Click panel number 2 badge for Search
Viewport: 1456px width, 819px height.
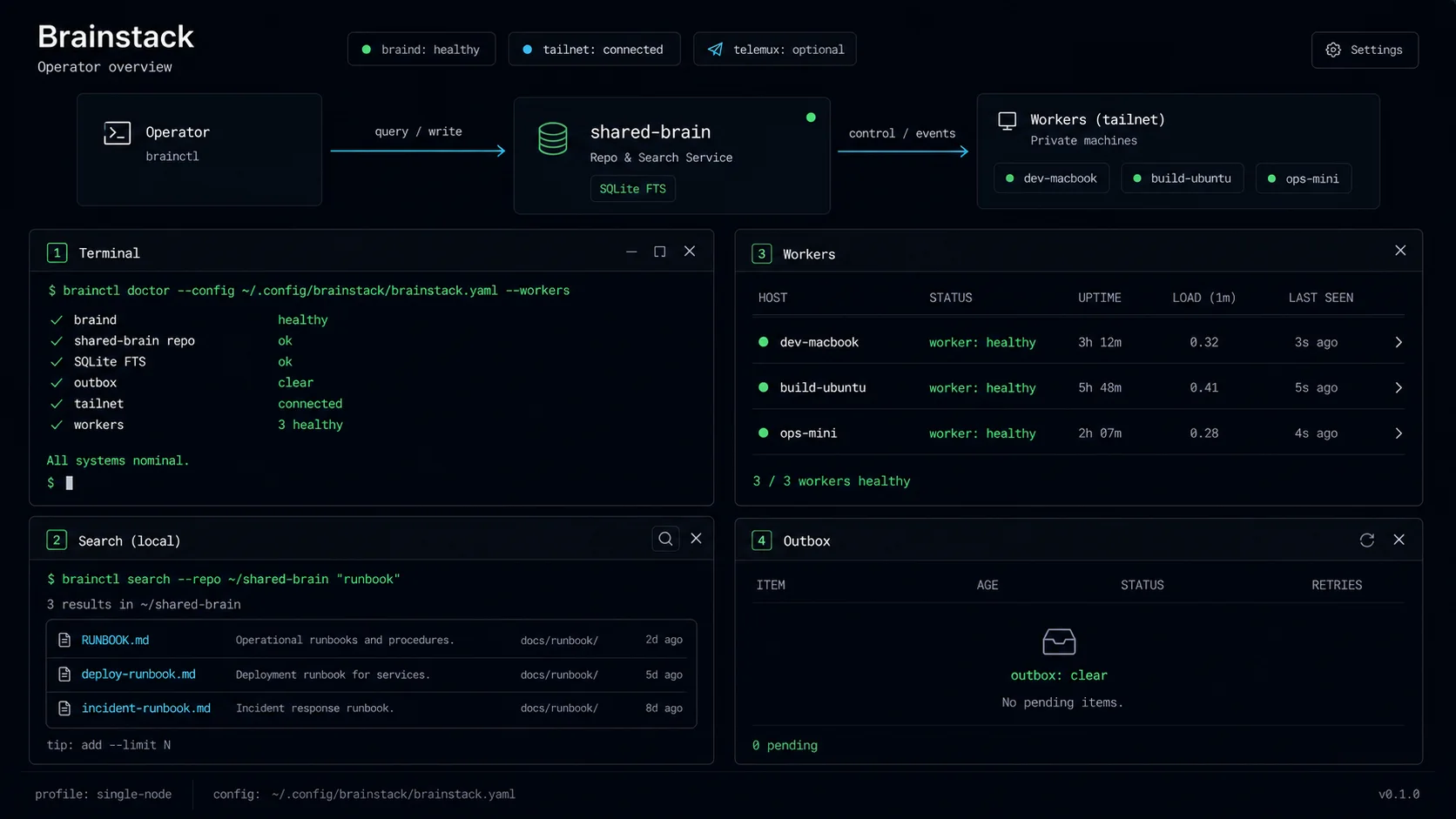(x=57, y=540)
